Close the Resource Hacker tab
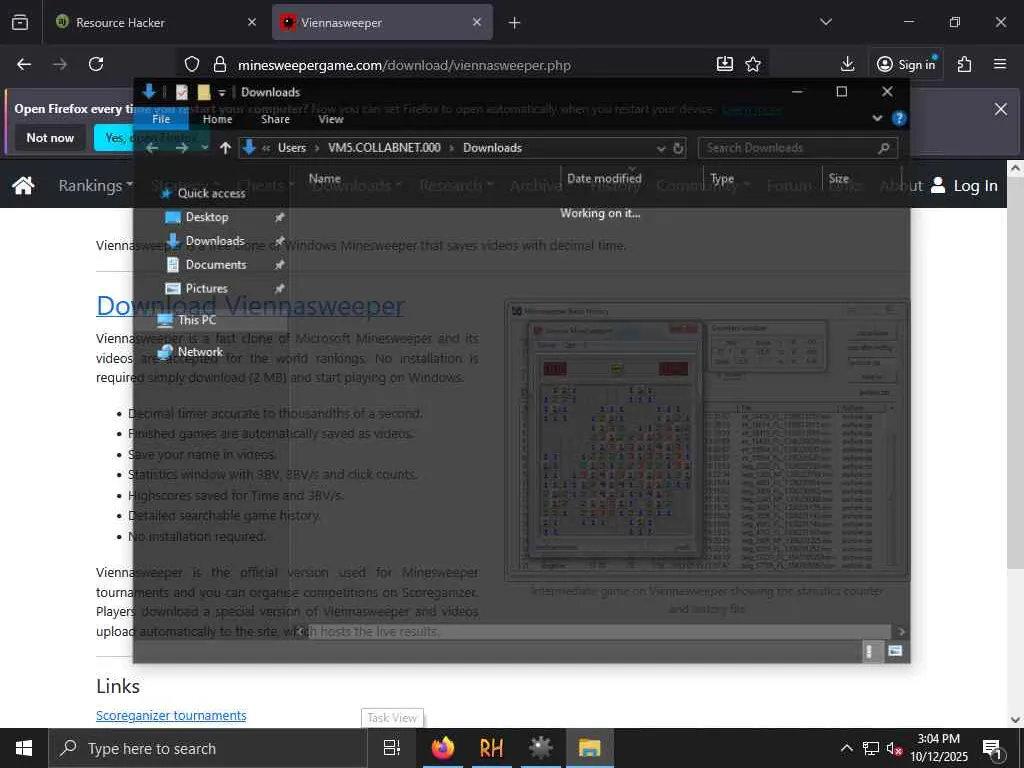1024x768 pixels. (251, 22)
